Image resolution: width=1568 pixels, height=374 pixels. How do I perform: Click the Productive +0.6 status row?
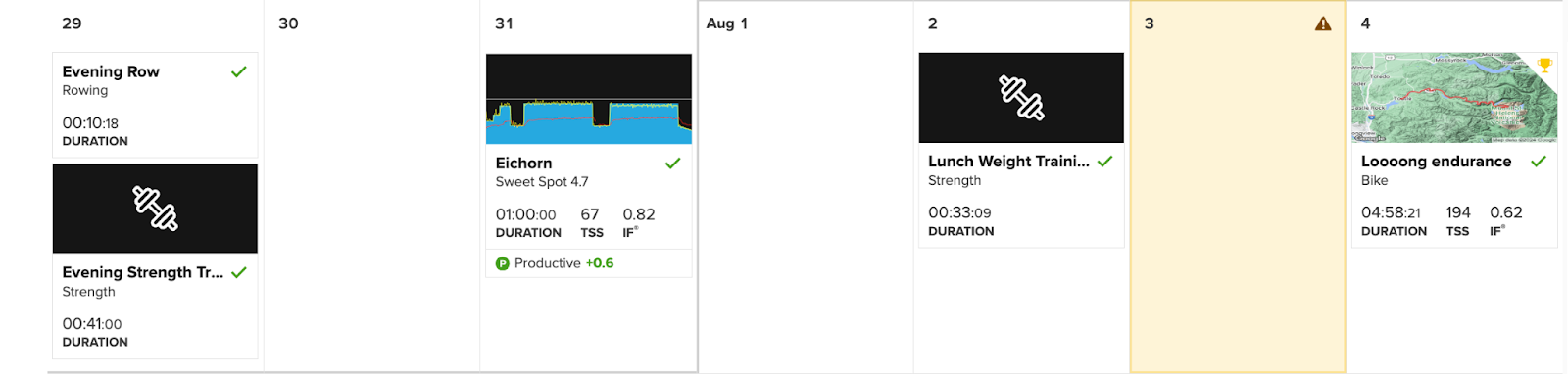tap(589, 263)
